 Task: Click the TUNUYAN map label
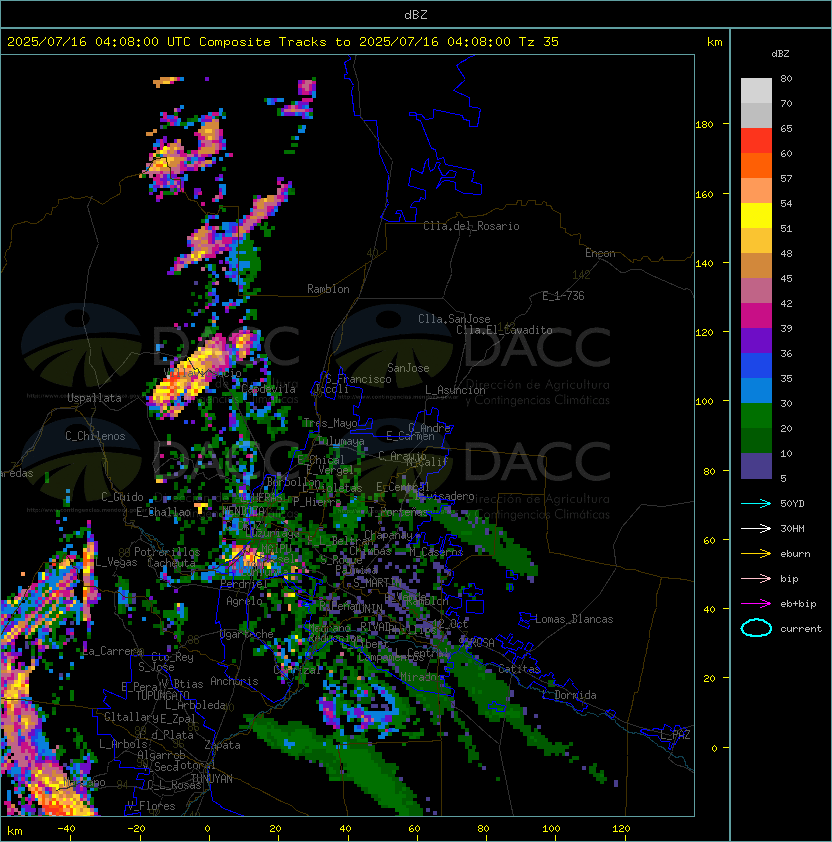pos(212,779)
